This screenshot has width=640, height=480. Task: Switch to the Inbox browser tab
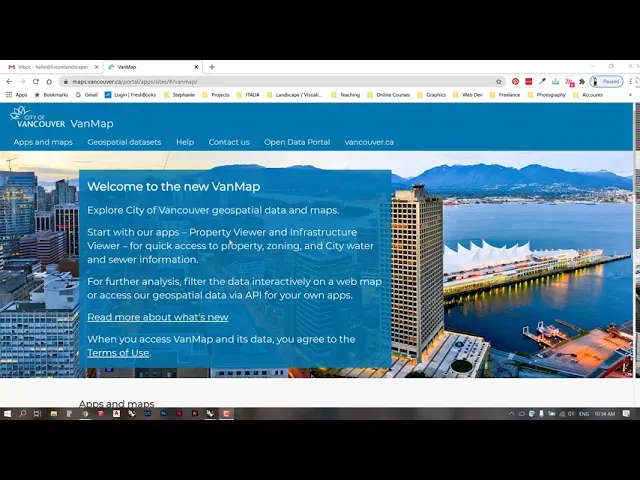[x=50, y=67]
